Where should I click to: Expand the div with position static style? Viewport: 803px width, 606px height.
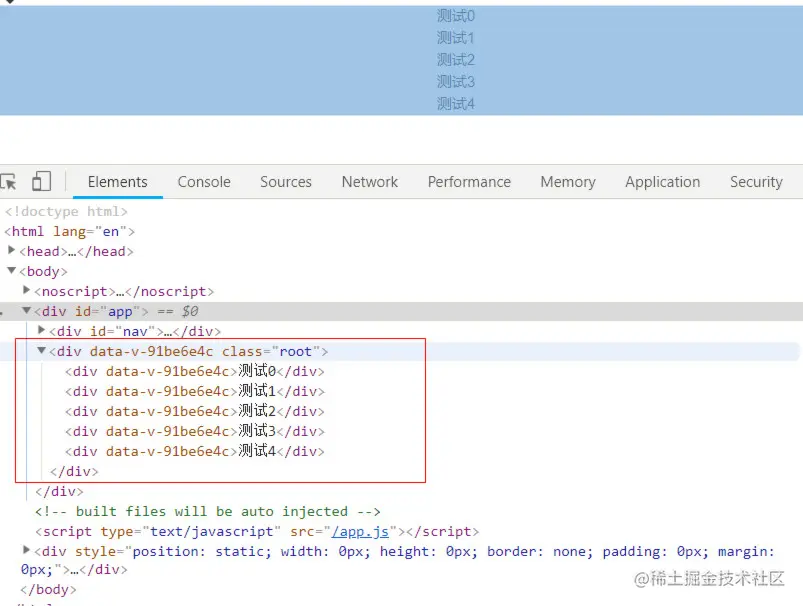[x=27, y=550]
